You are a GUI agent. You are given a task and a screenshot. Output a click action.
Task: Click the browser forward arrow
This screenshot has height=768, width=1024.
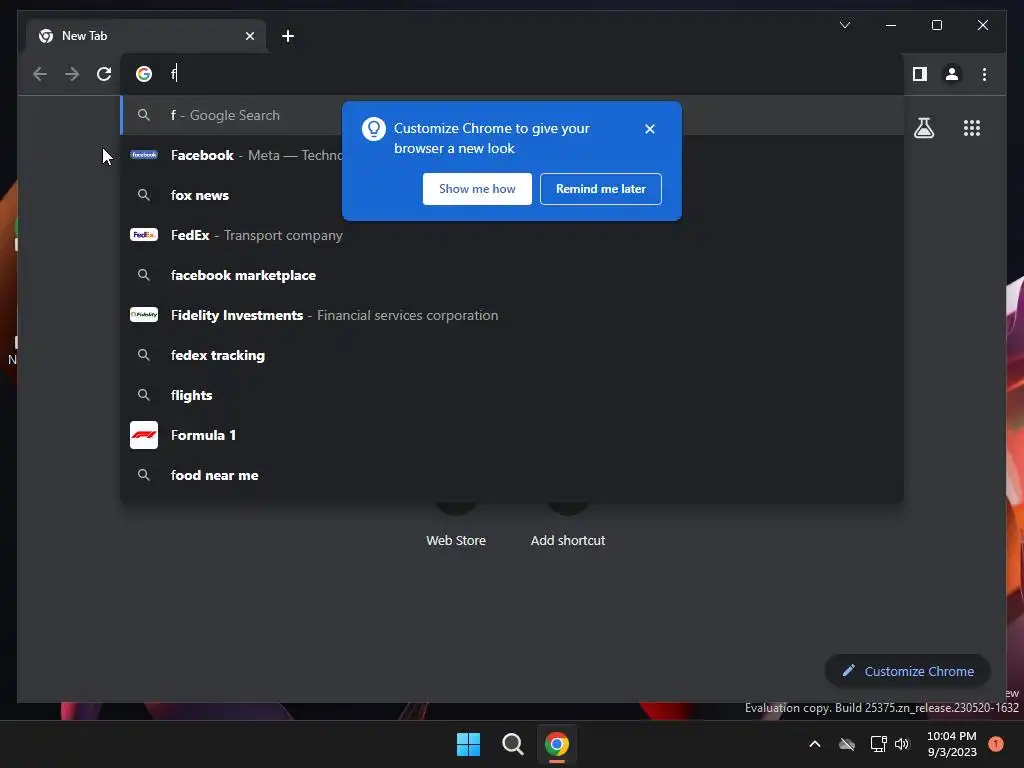pyautogui.click(x=72, y=74)
